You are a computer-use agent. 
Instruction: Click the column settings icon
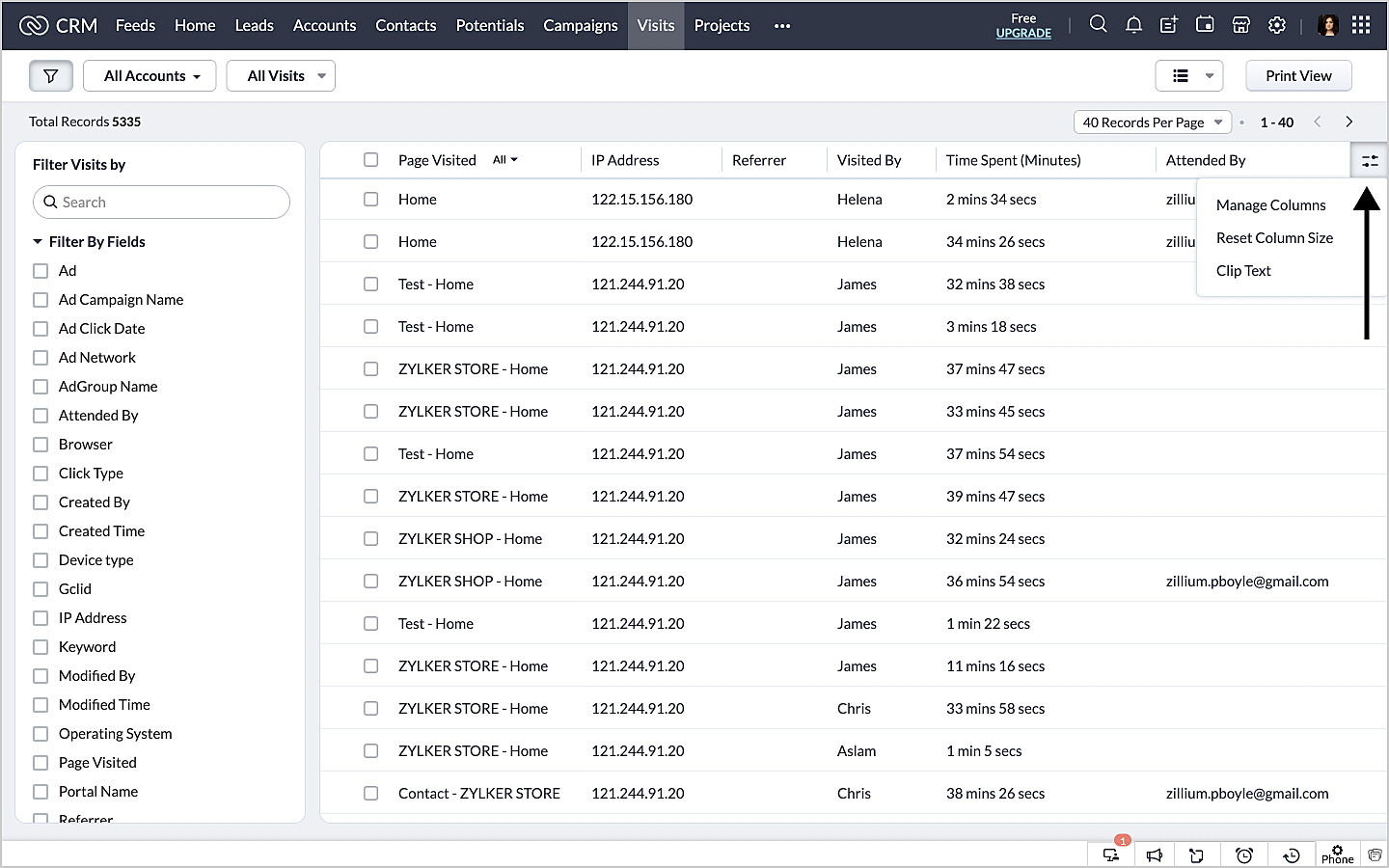coord(1369,161)
